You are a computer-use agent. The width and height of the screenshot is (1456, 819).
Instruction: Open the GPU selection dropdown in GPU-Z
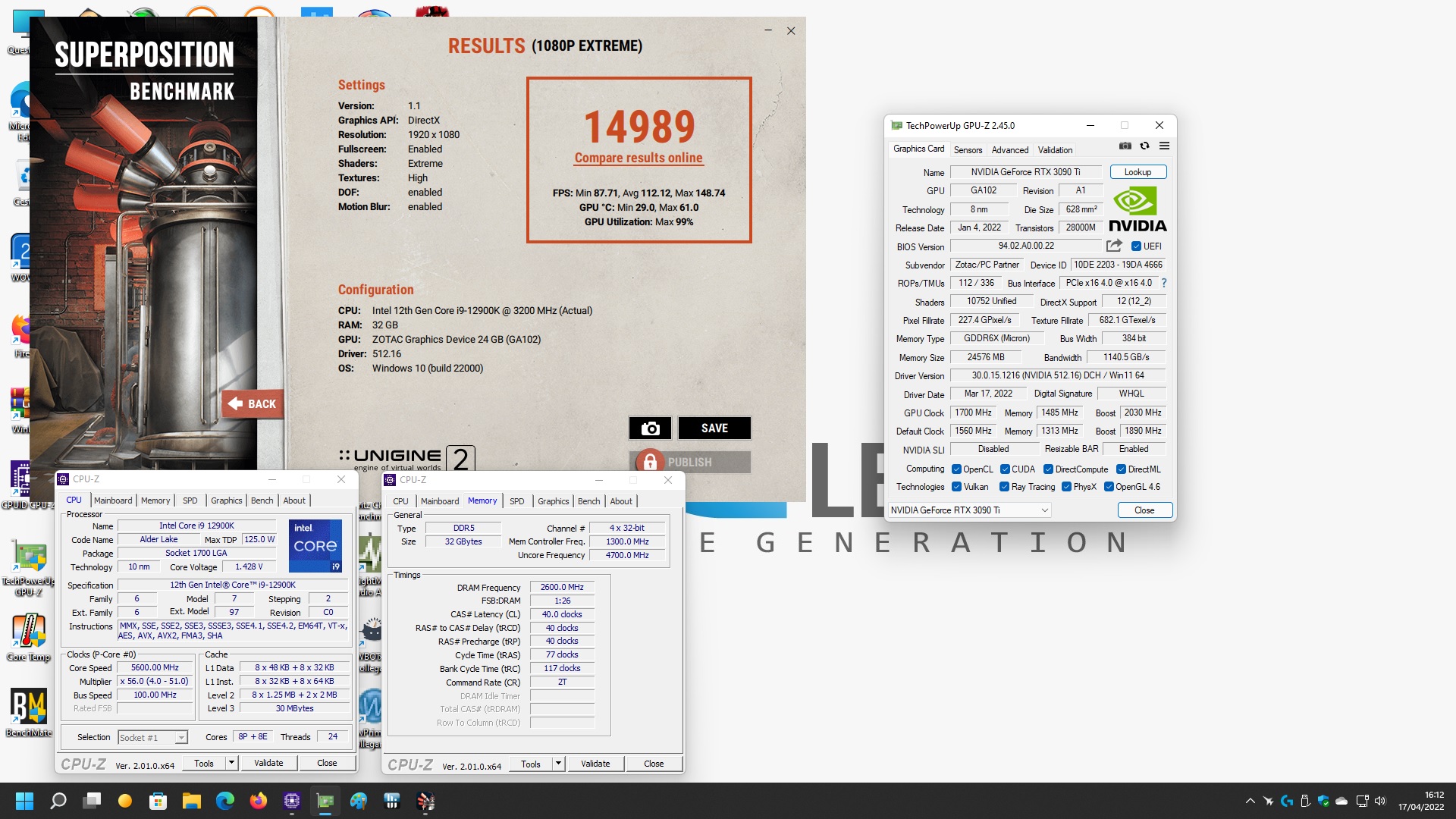[969, 510]
